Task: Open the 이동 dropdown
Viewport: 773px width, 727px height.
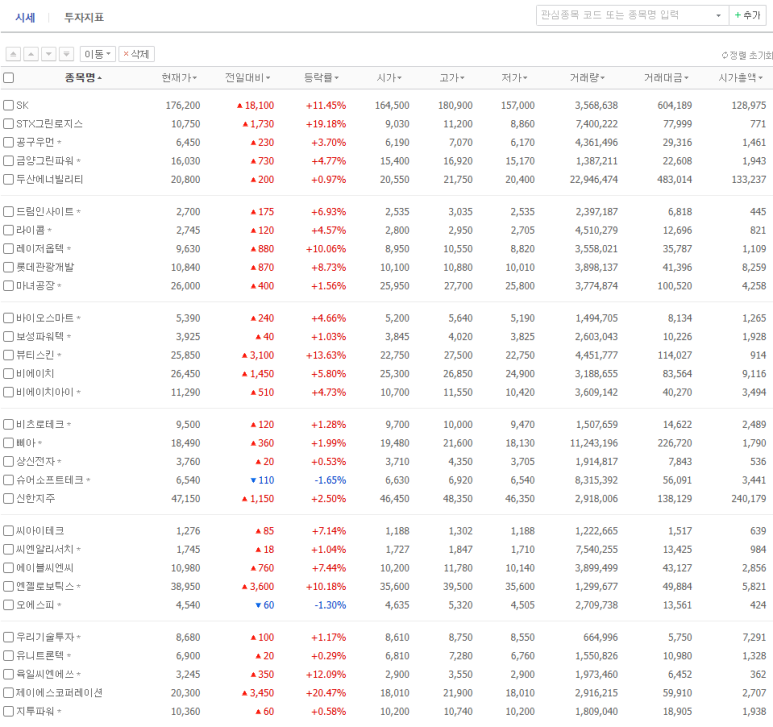Action: pyautogui.click(x=98, y=54)
